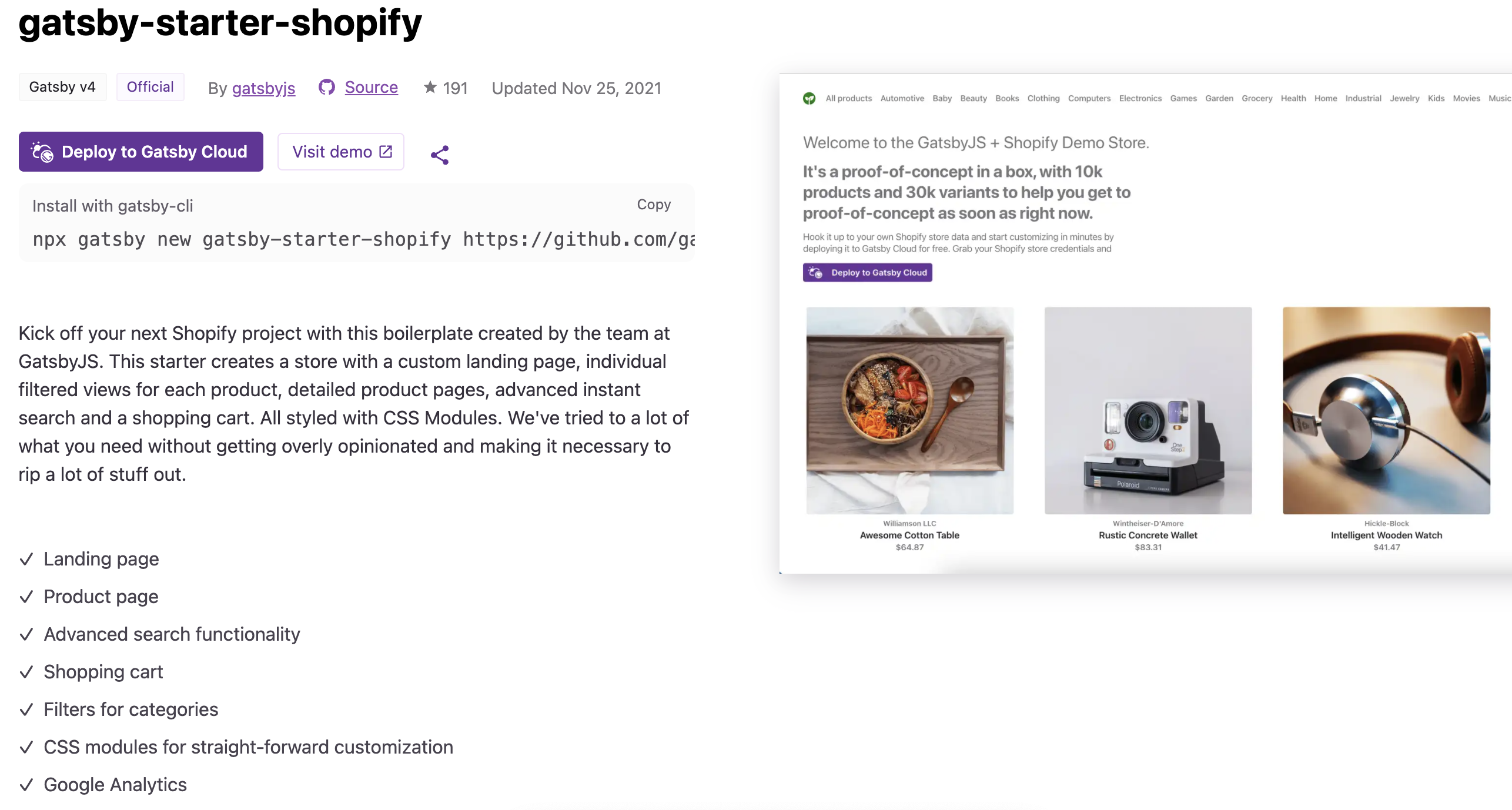Click the Rustic Concrete Wallet camera image
The width and height of the screenshot is (1512, 810).
1148,410
